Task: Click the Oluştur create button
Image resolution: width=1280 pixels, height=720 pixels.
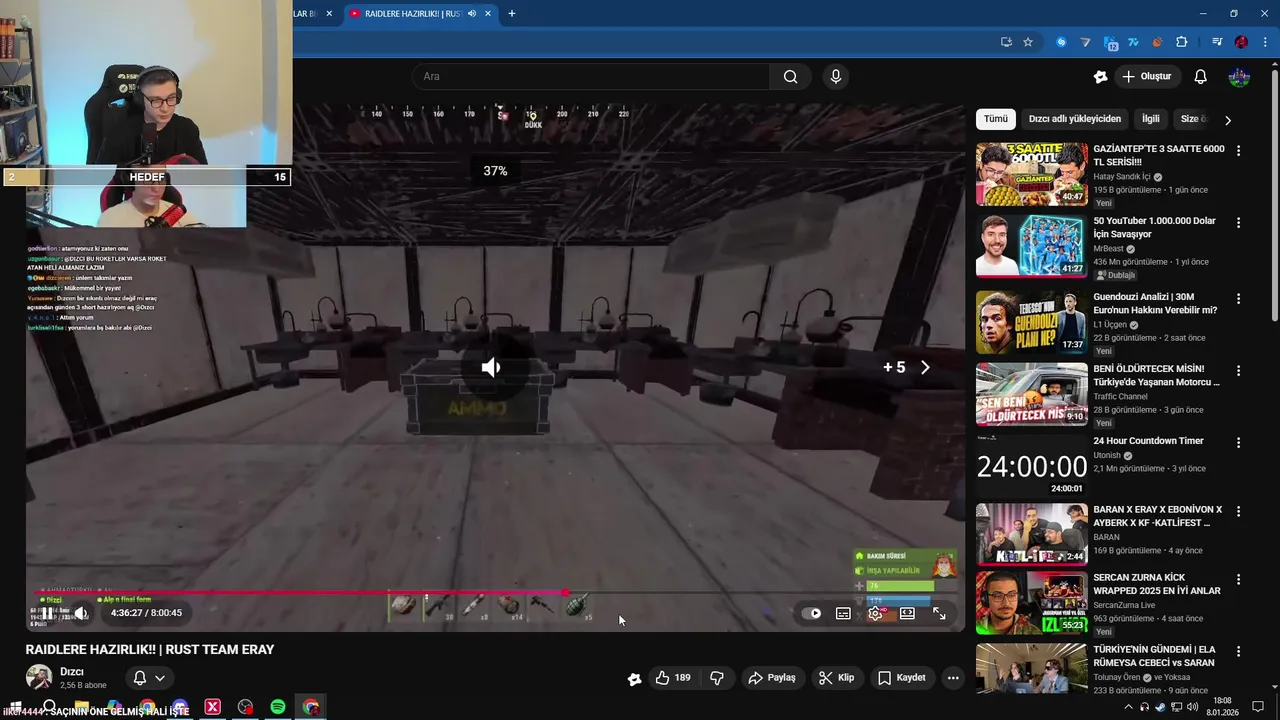Action: click(x=1146, y=76)
